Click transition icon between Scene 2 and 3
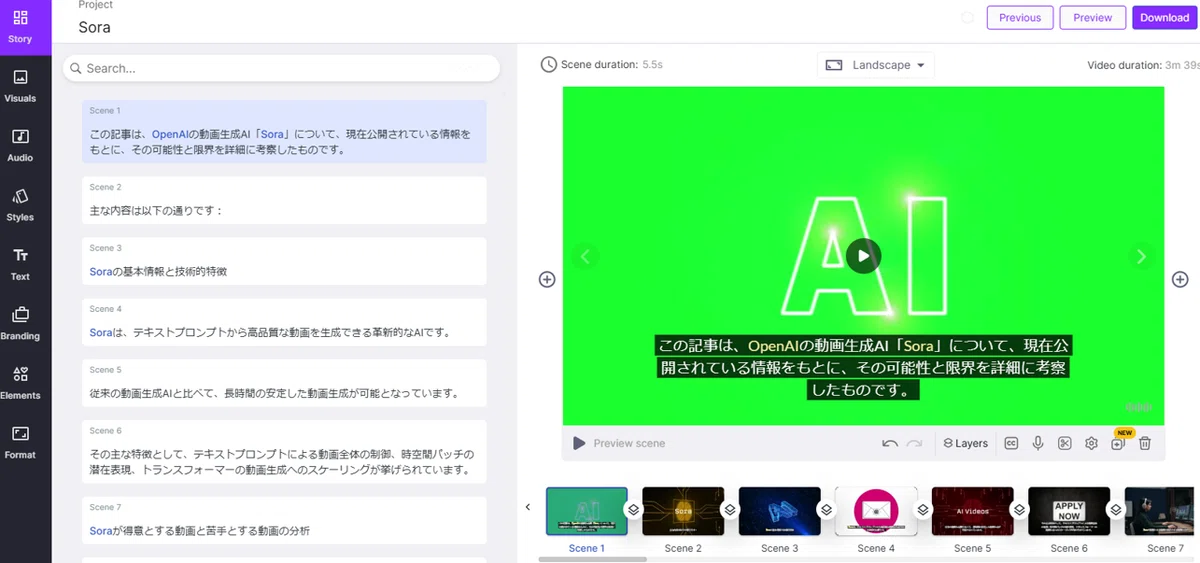The width and height of the screenshot is (1200, 563). (x=731, y=510)
